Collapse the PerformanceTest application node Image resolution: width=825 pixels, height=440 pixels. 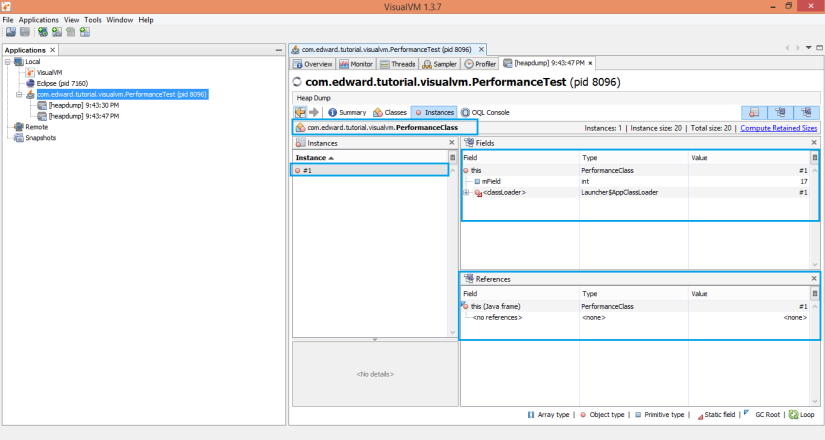click(x=20, y=94)
